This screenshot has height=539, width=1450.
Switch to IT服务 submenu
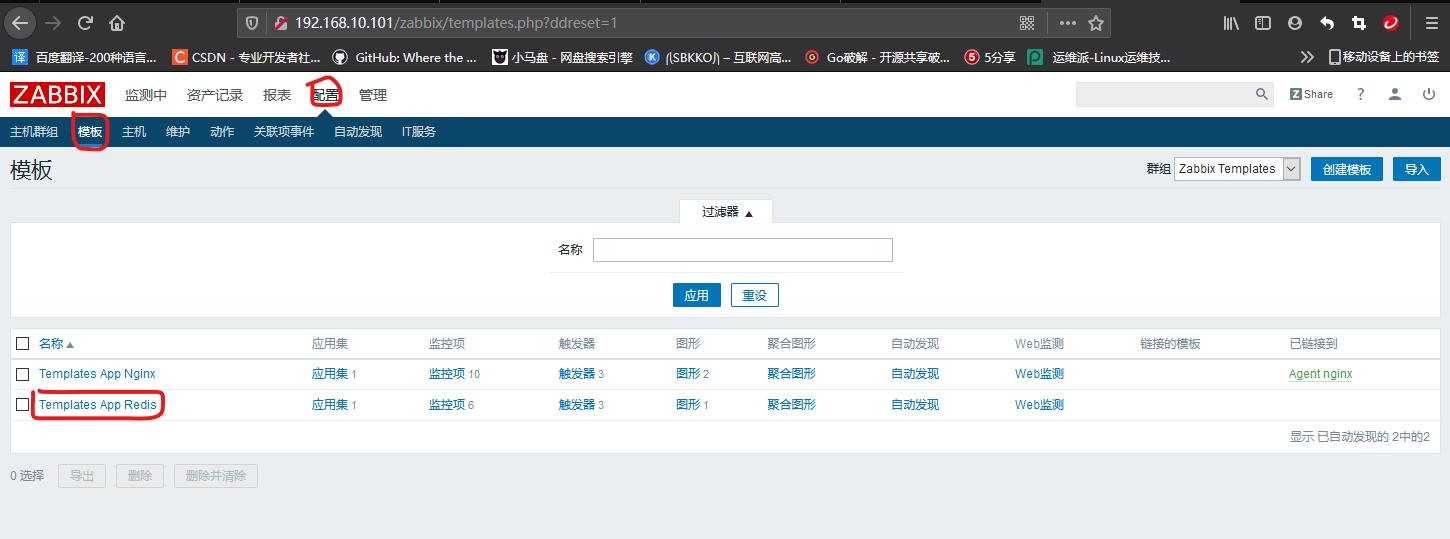coord(419,132)
